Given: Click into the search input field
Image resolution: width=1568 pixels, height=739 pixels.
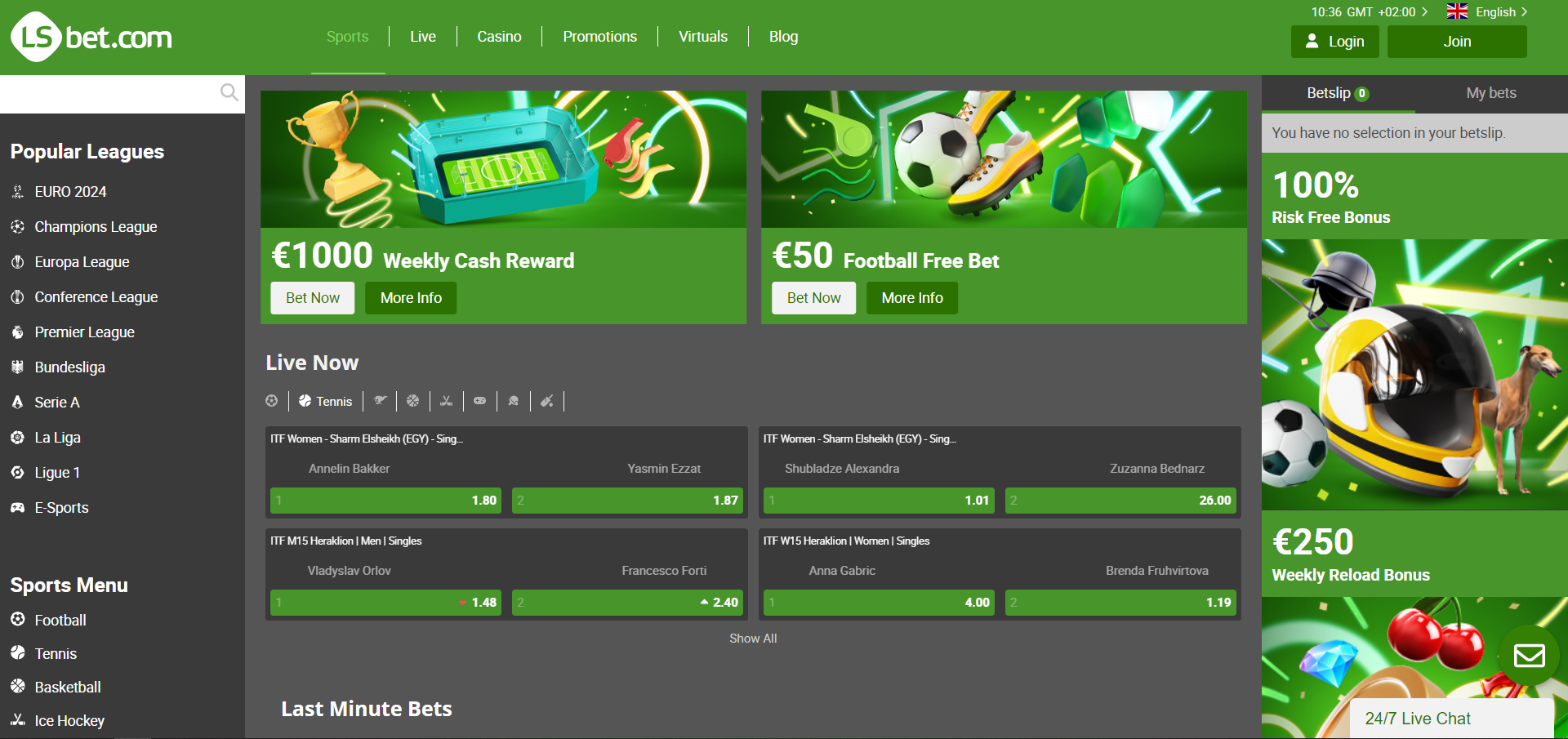Looking at the screenshot, I should (x=109, y=94).
